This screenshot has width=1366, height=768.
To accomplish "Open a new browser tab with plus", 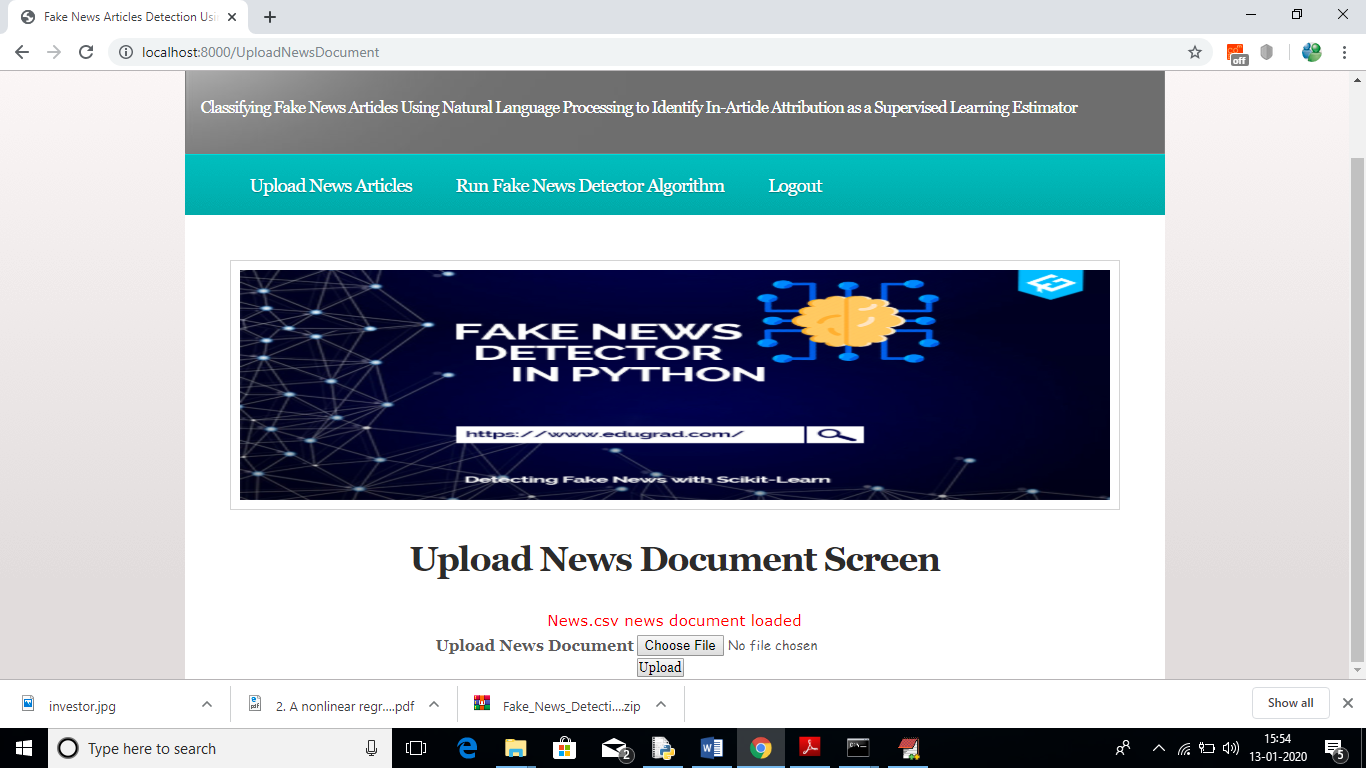I will 270,17.
